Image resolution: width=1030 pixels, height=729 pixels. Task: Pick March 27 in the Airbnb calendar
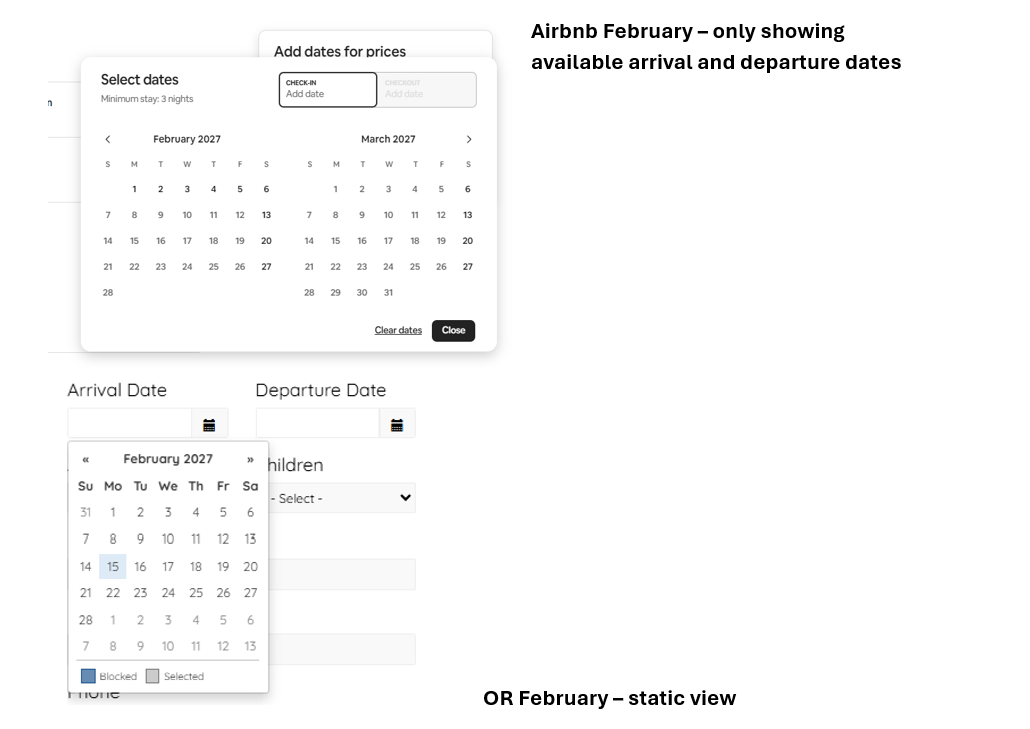pos(467,267)
